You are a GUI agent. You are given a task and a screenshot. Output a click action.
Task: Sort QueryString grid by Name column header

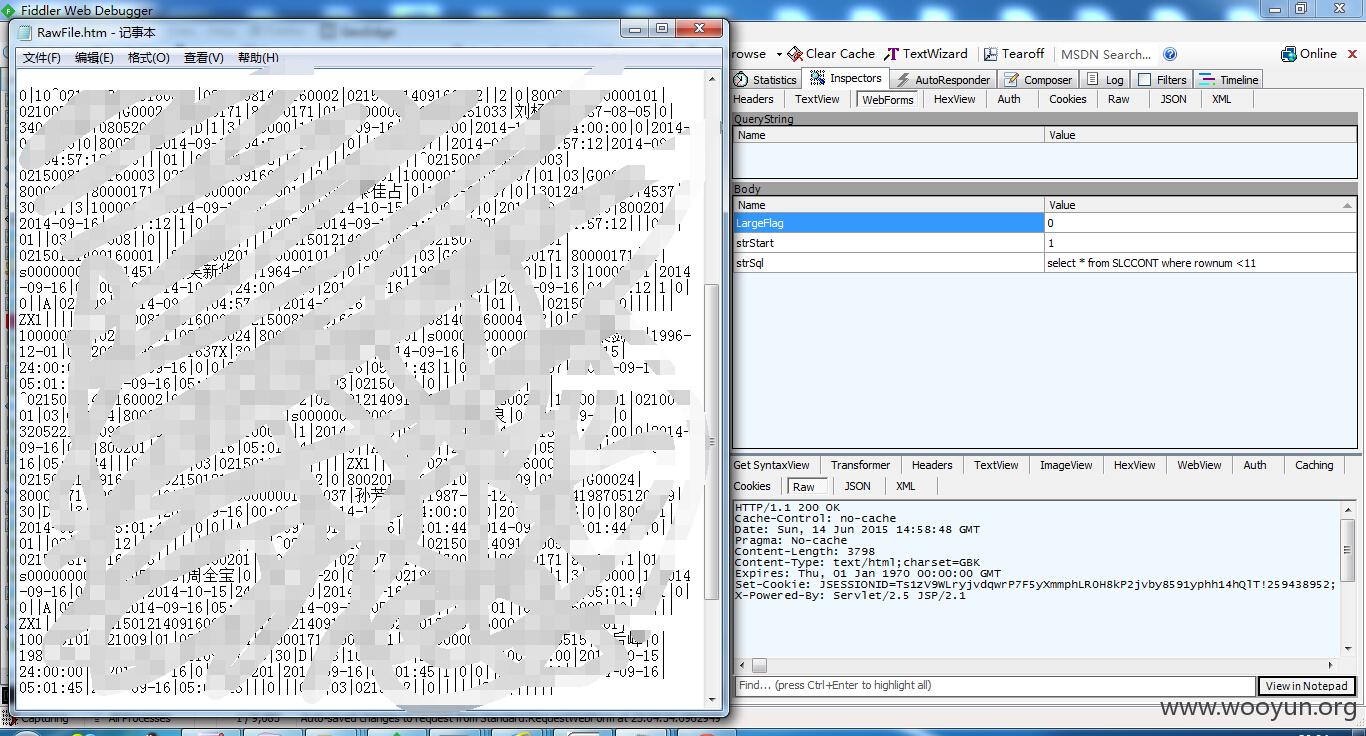tap(889, 135)
